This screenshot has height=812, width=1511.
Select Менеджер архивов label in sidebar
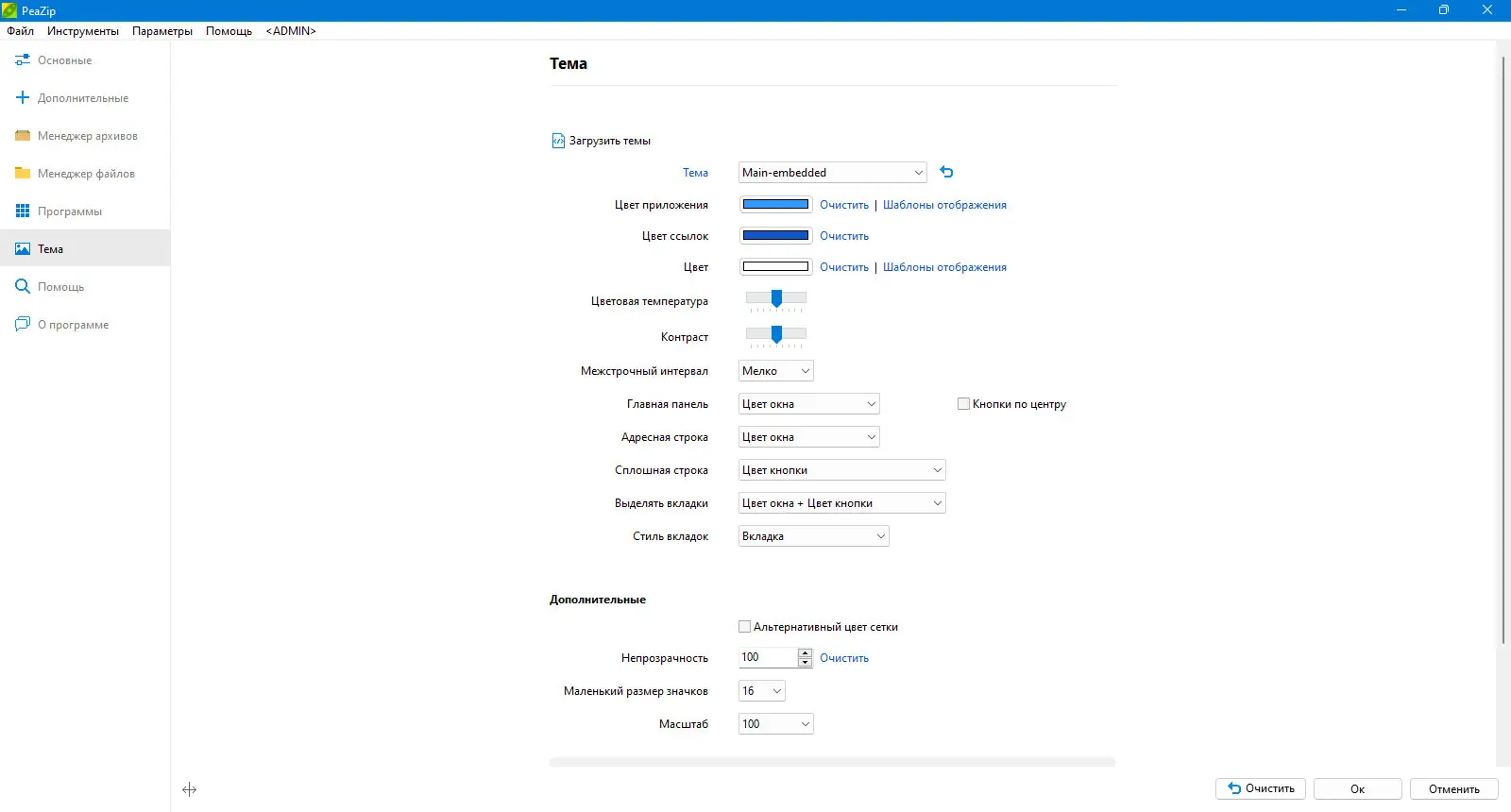[88, 135]
